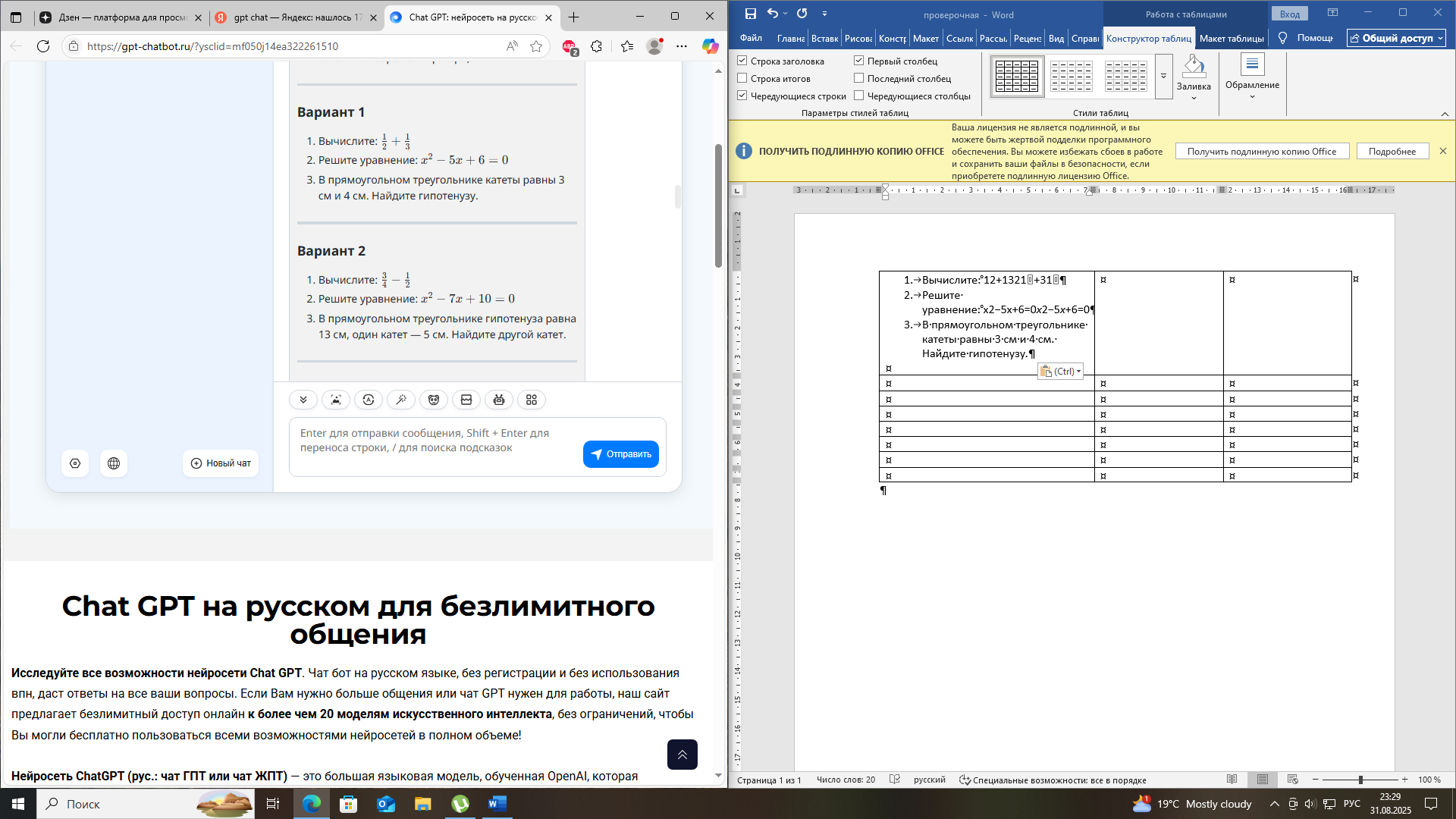1456x819 pixels.
Task: Show hidden system tray icons
Action: [x=1274, y=804]
